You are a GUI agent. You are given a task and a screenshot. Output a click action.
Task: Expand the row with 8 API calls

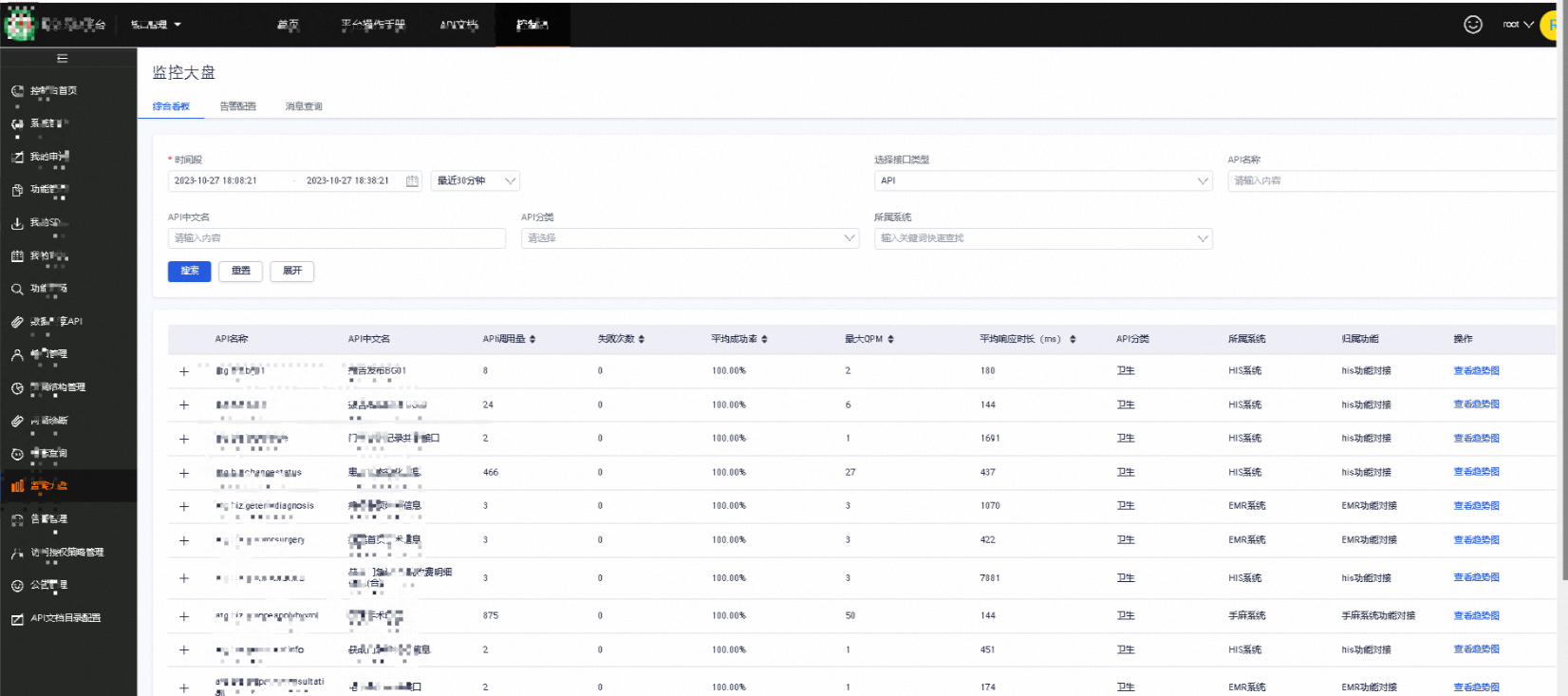tap(184, 371)
